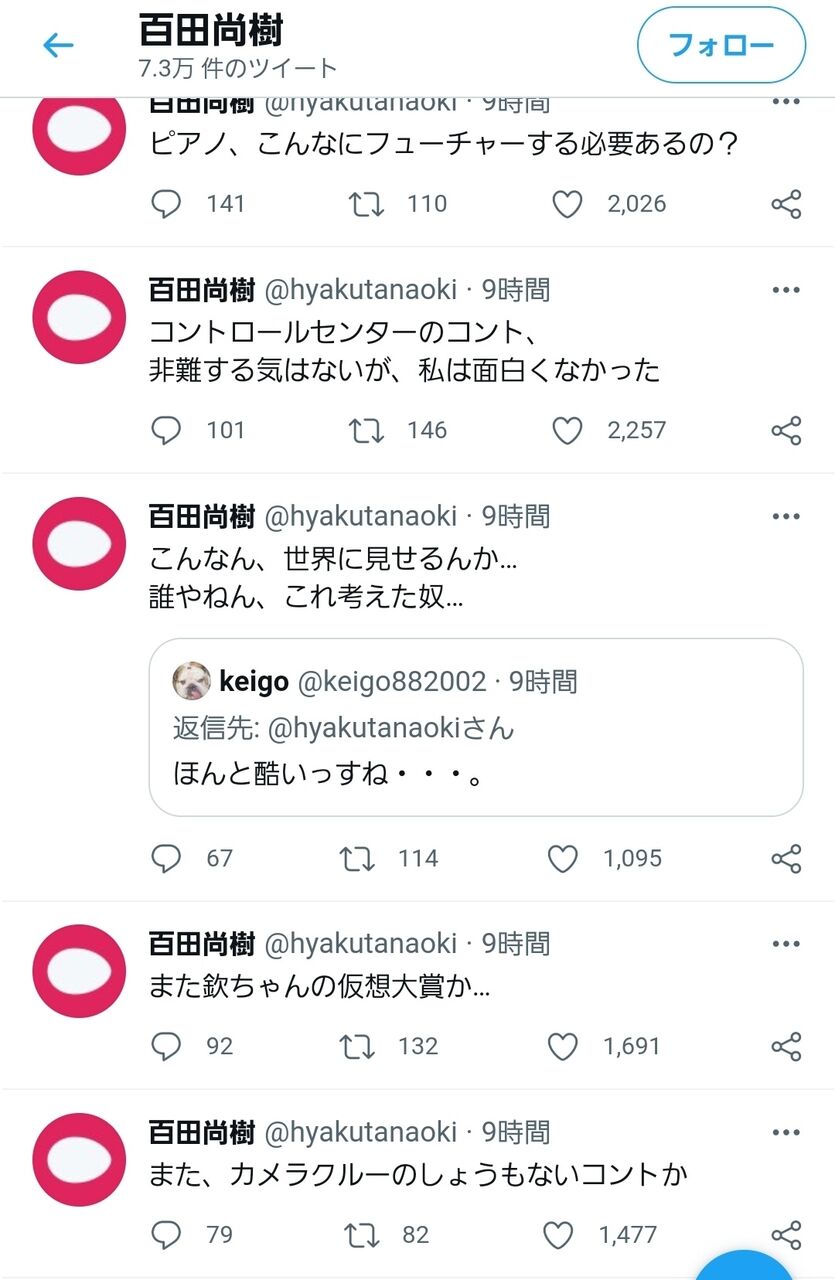Open more options on 仮想大賞 tweet

[x=786, y=943]
